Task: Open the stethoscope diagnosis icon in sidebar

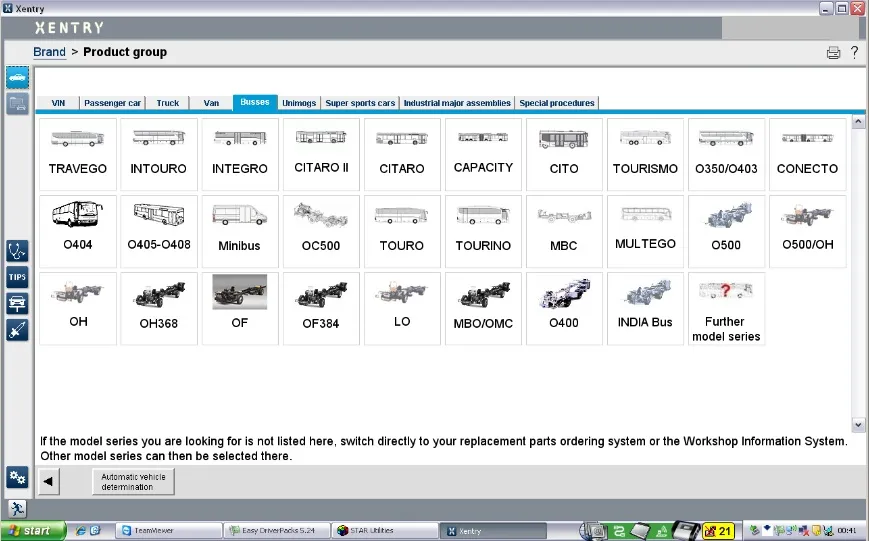Action: point(17,251)
